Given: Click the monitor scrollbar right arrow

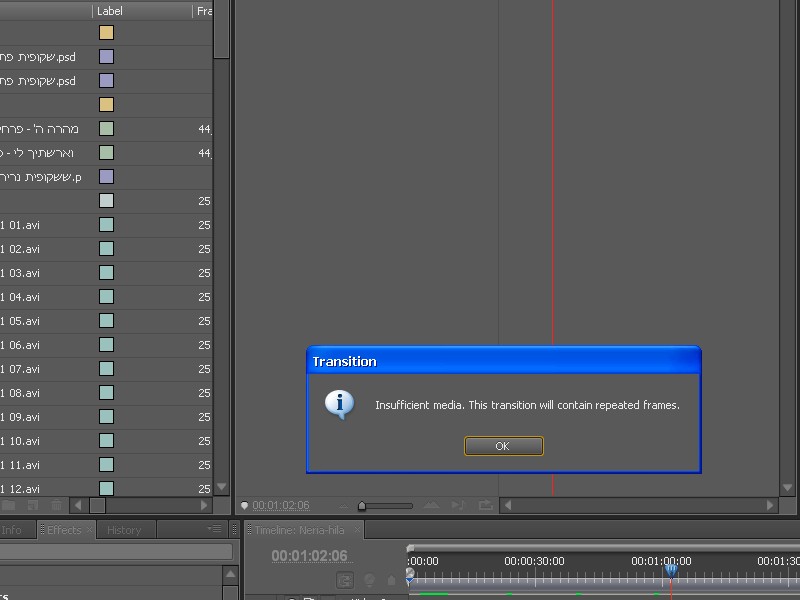Looking at the screenshot, I should pos(771,506).
